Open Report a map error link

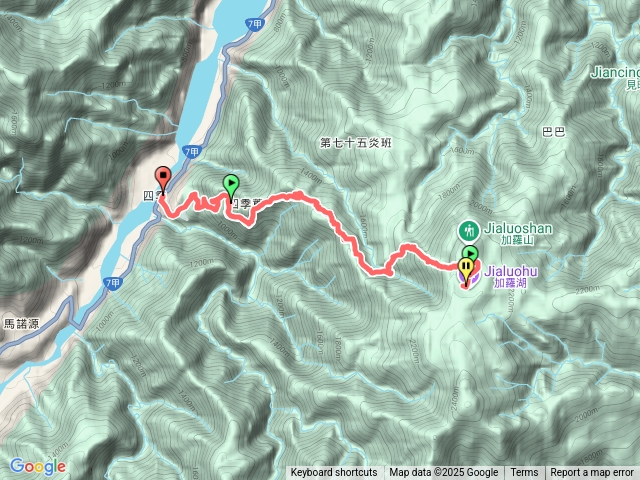[592, 473]
